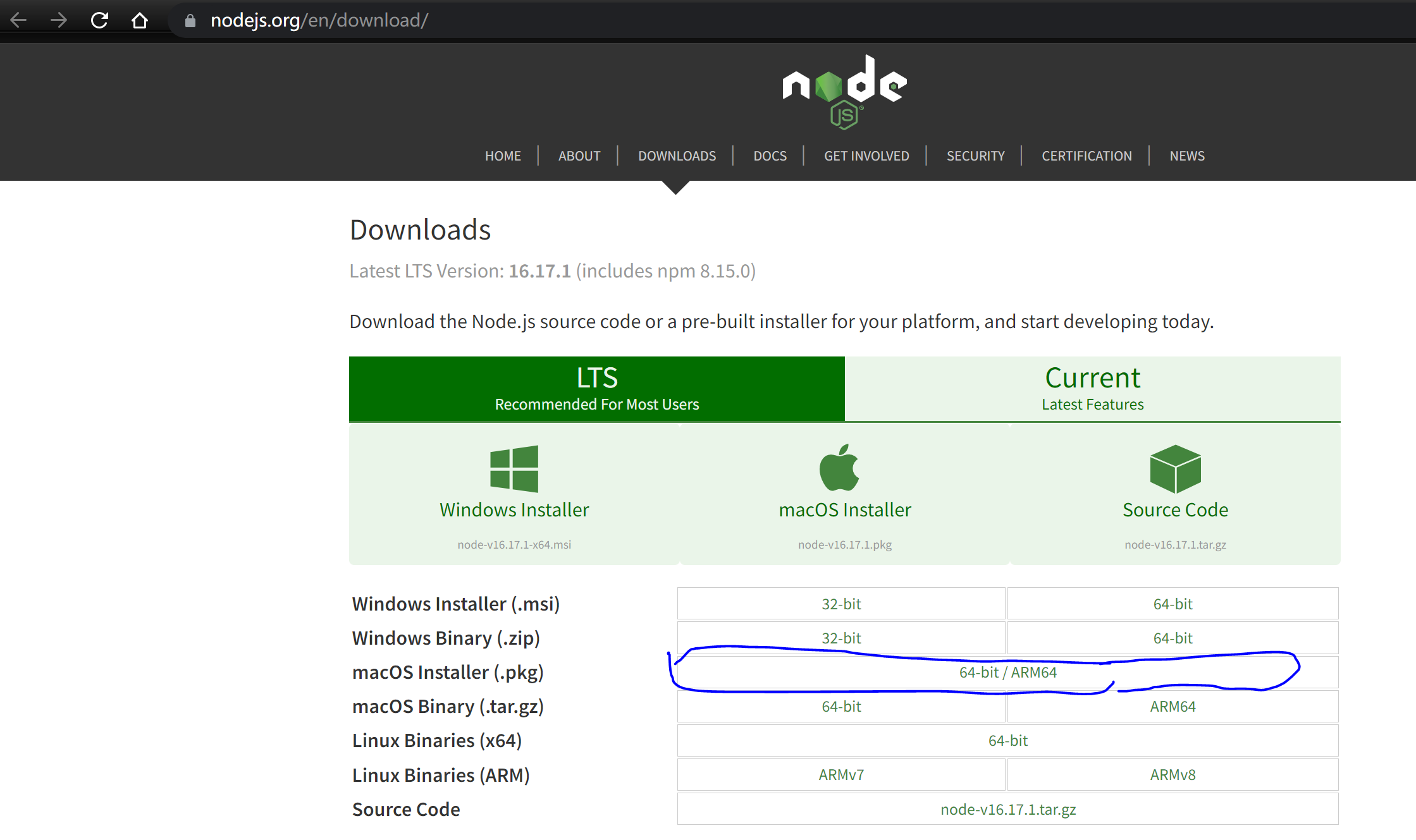Download macOS Binary (.tar.gz) 64-bit
The width and height of the screenshot is (1416, 840).
click(841, 706)
